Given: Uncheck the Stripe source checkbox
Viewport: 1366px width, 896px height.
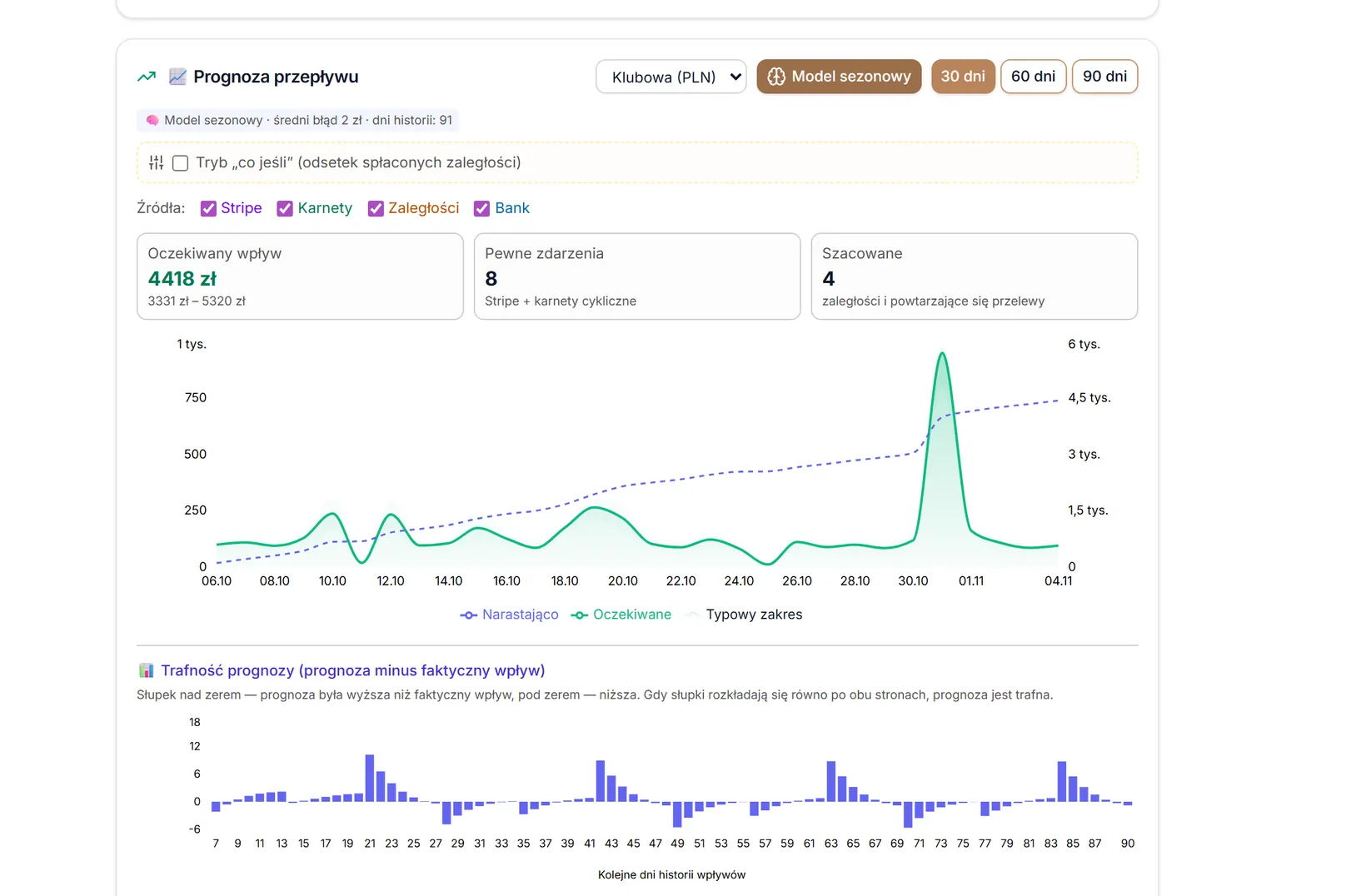Looking at the screenshot, I should [208, 209].
